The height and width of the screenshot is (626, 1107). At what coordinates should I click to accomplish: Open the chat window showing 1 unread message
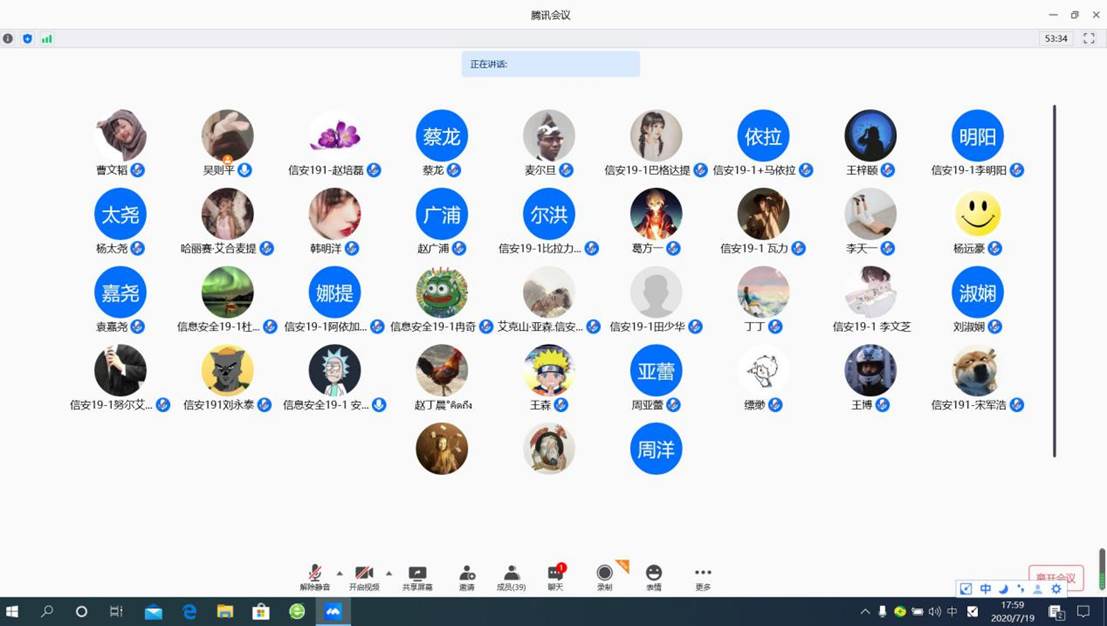click(x=554, y=572)
